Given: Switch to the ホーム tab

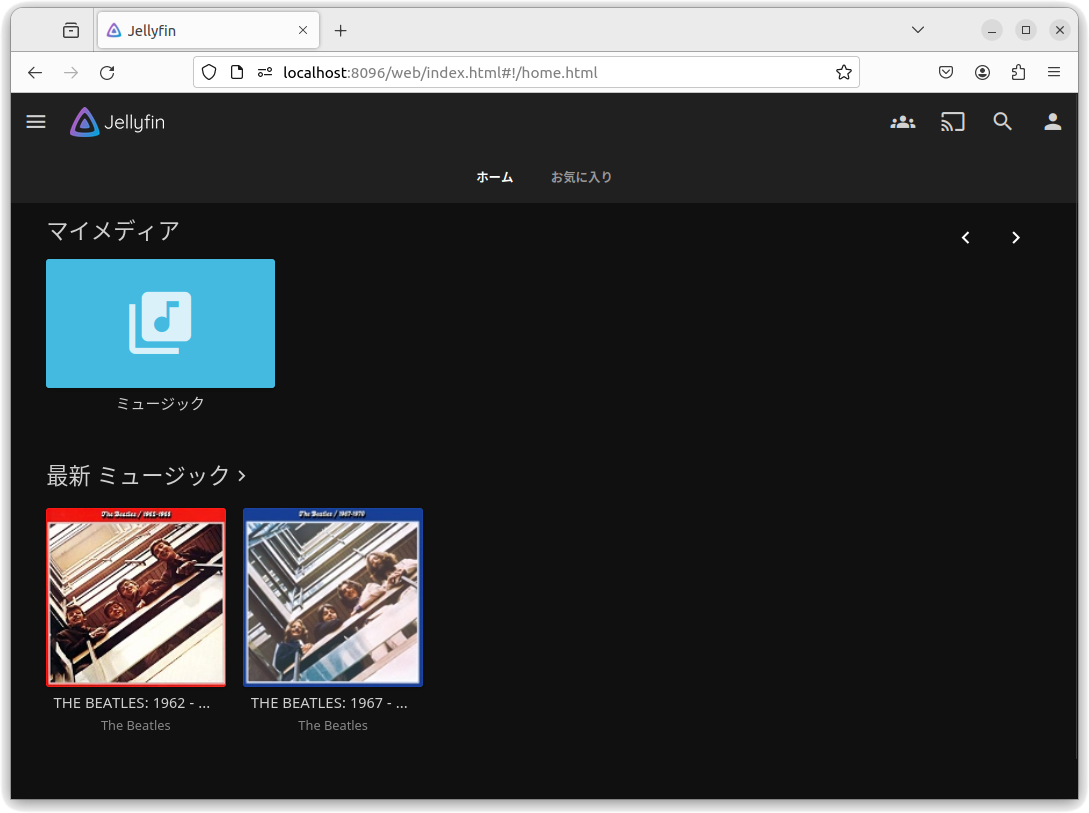Looking at the screenshot, I should point(494,178).
